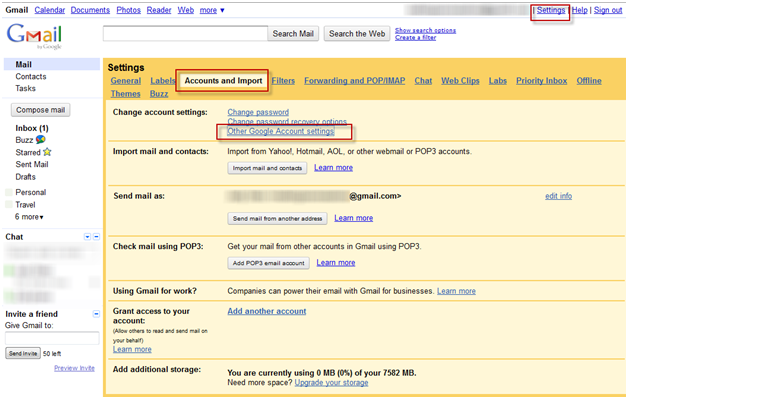Collapse Invite a friend panel
Viewport: 760px width, 399px height.
pos(96,314)
